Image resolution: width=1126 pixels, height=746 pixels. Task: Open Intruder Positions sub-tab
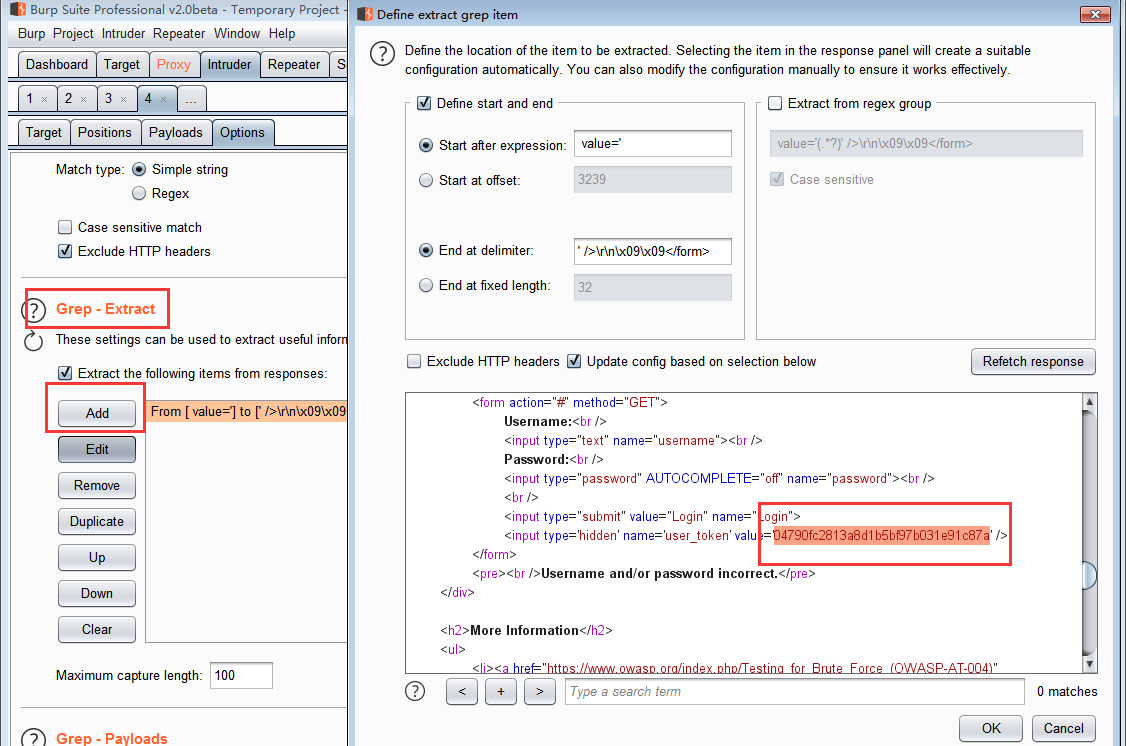pos(105,133)
